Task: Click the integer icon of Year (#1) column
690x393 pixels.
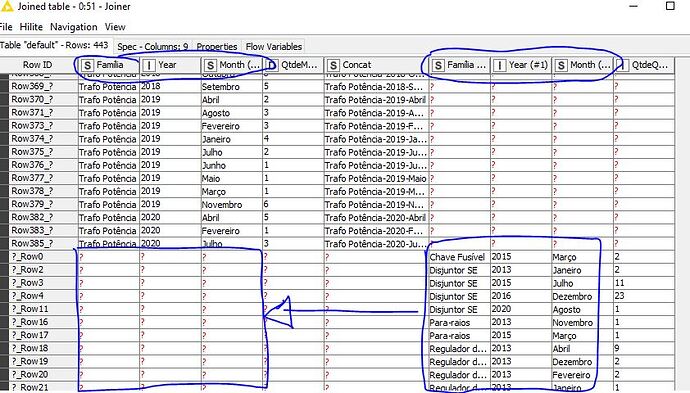Action: click(499, 65)
